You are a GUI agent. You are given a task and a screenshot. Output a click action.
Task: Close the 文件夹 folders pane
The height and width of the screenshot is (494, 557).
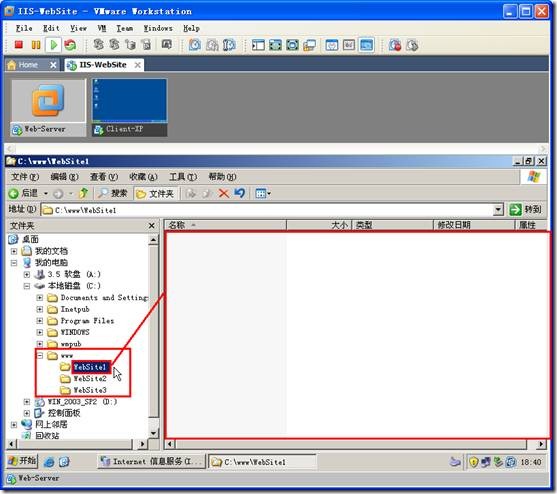(151, 226)
